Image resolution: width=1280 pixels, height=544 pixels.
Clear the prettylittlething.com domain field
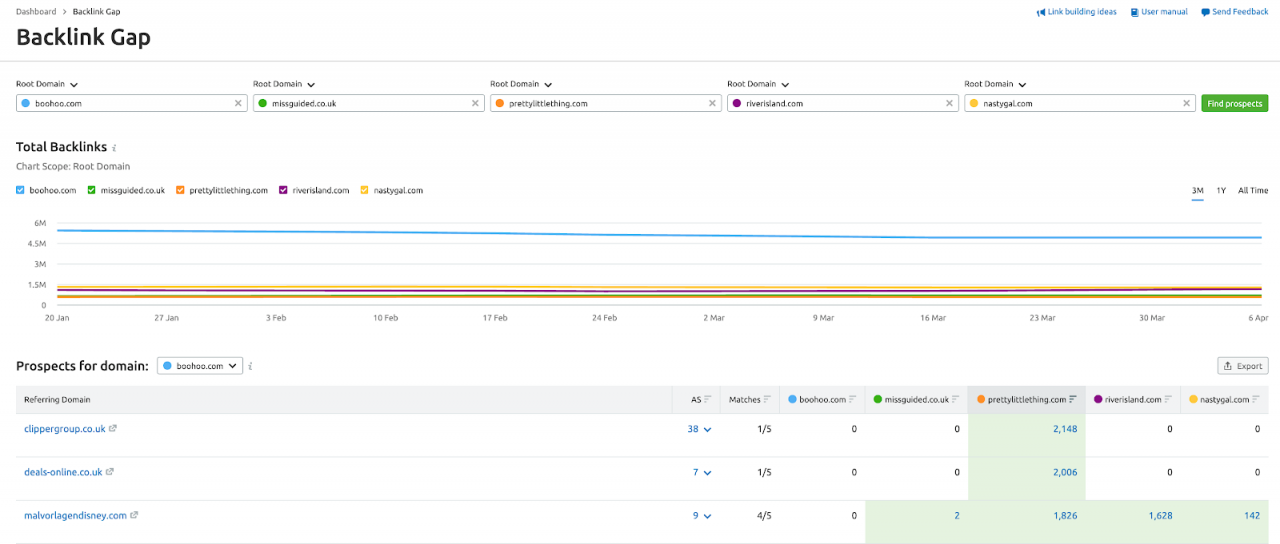click(x=712, y=103)
